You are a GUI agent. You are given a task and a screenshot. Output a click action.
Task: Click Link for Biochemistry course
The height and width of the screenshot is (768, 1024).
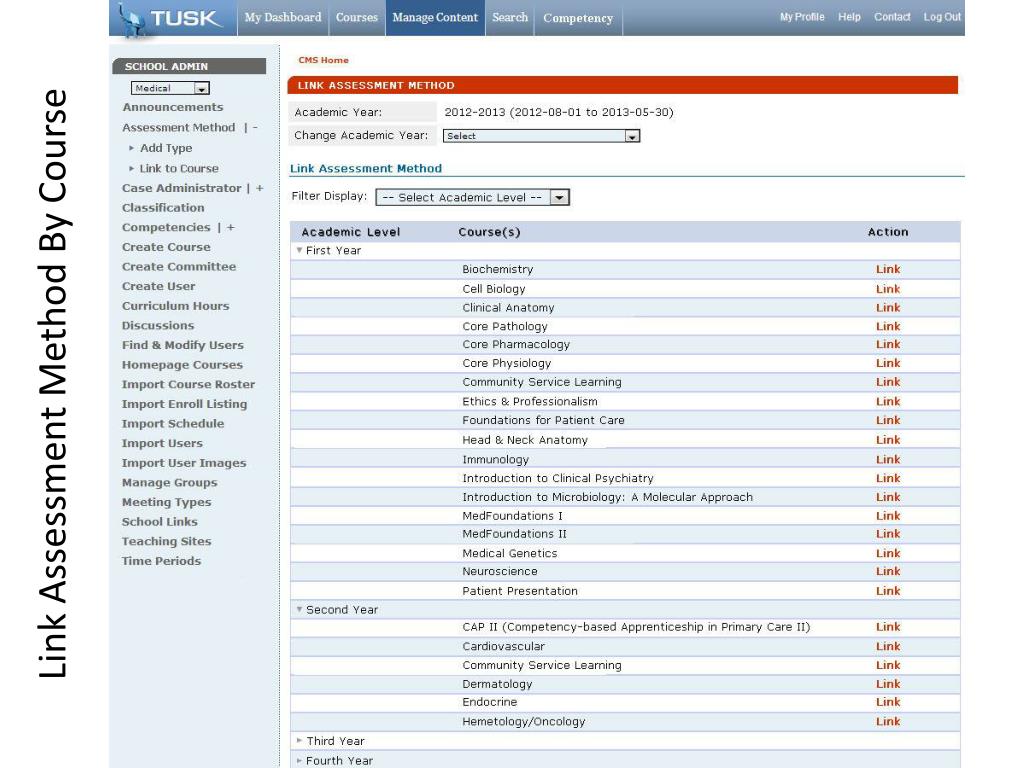pyautogui.click(x=888, y=269)
